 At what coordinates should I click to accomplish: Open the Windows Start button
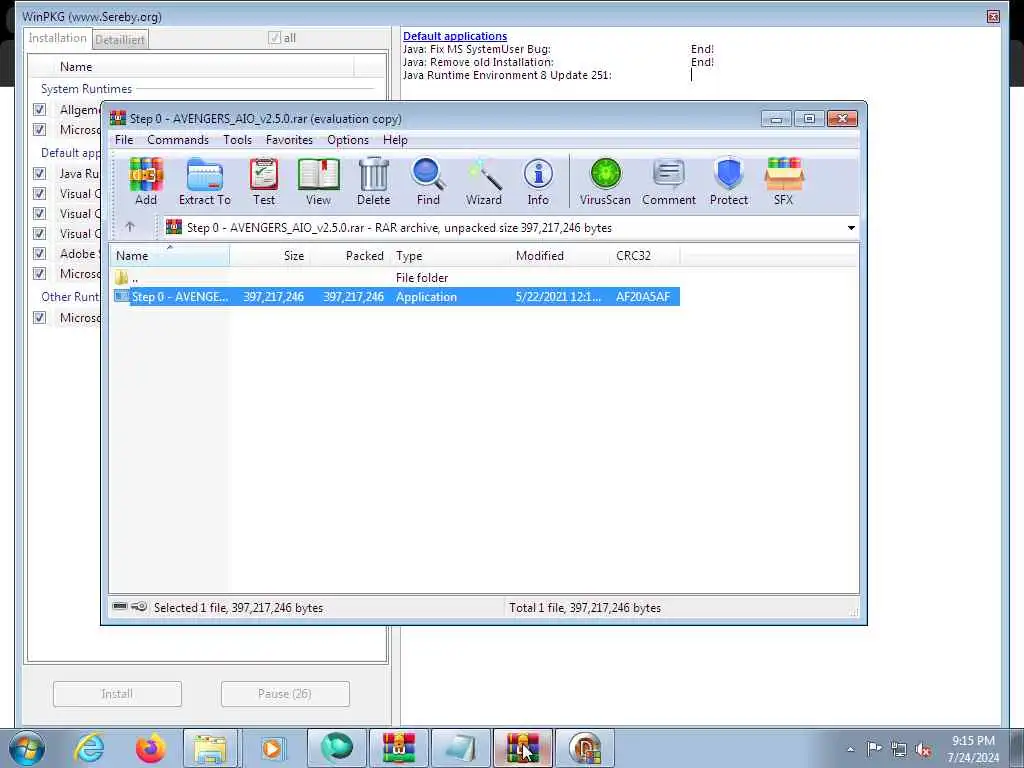coord(27,748)
